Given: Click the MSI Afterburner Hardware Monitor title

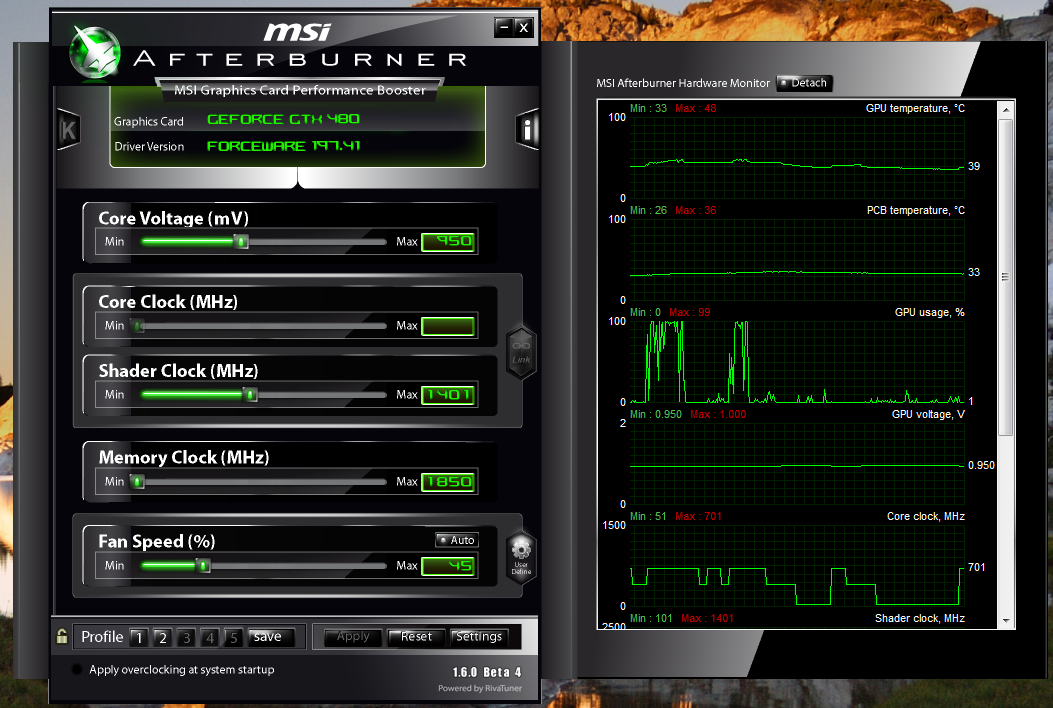Looking at the screenshot, I should click(x=683, y=83).
